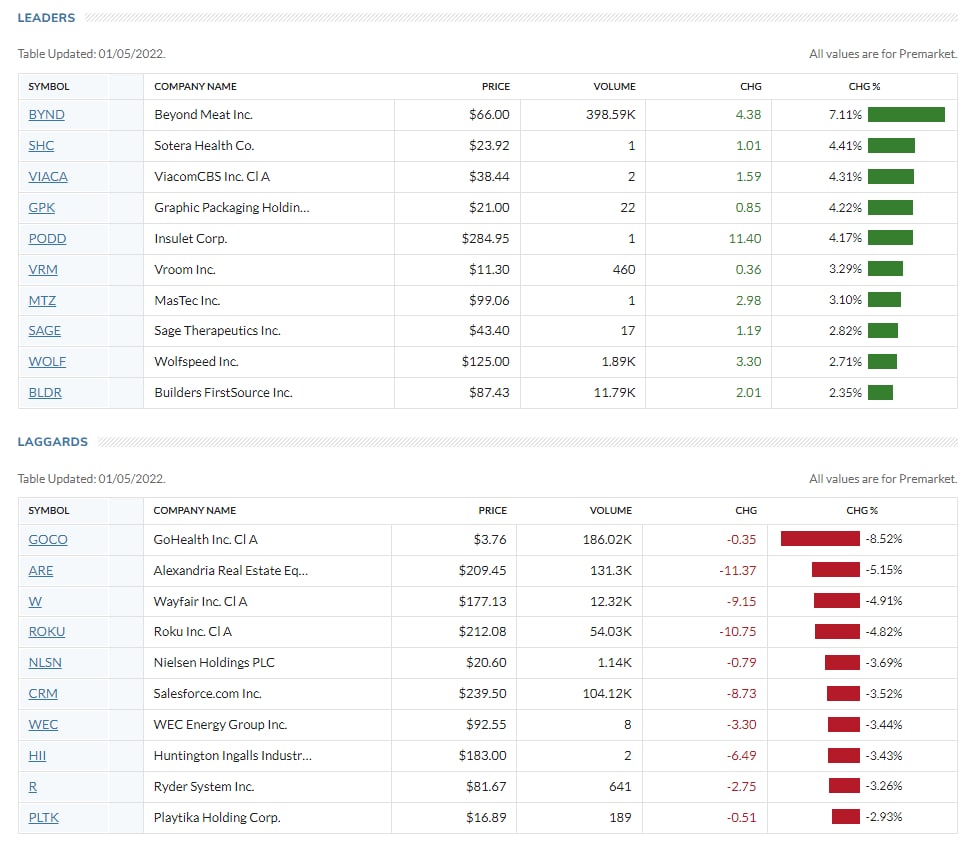Select Alexandria Real Estate change -11.37
969x841 pixels.
pyautogui.click(x=737, y=570)
